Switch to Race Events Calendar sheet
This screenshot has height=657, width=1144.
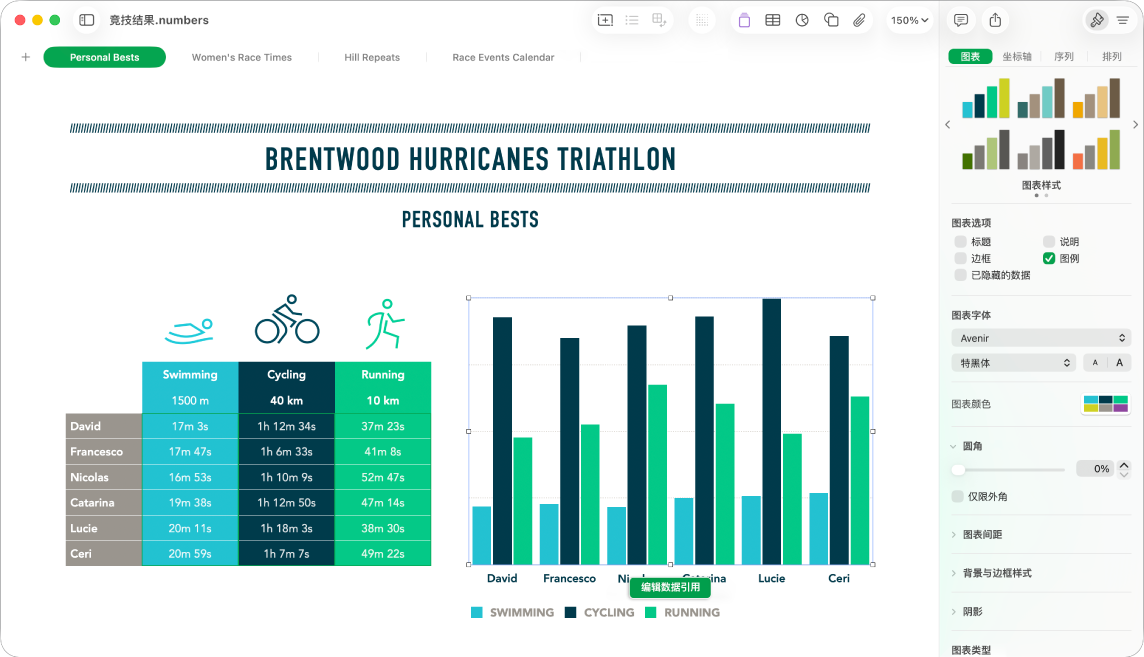pyautogui.click(x=503, y=57)
